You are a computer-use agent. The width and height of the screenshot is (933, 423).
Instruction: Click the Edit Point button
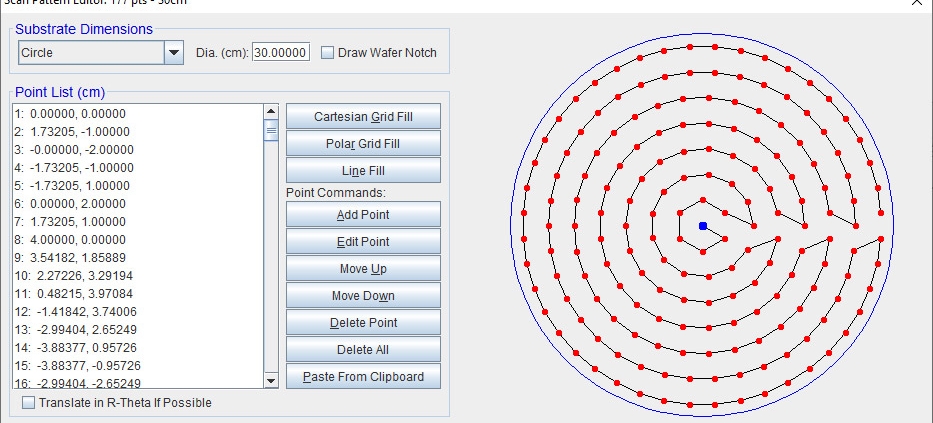pos(363,242)
